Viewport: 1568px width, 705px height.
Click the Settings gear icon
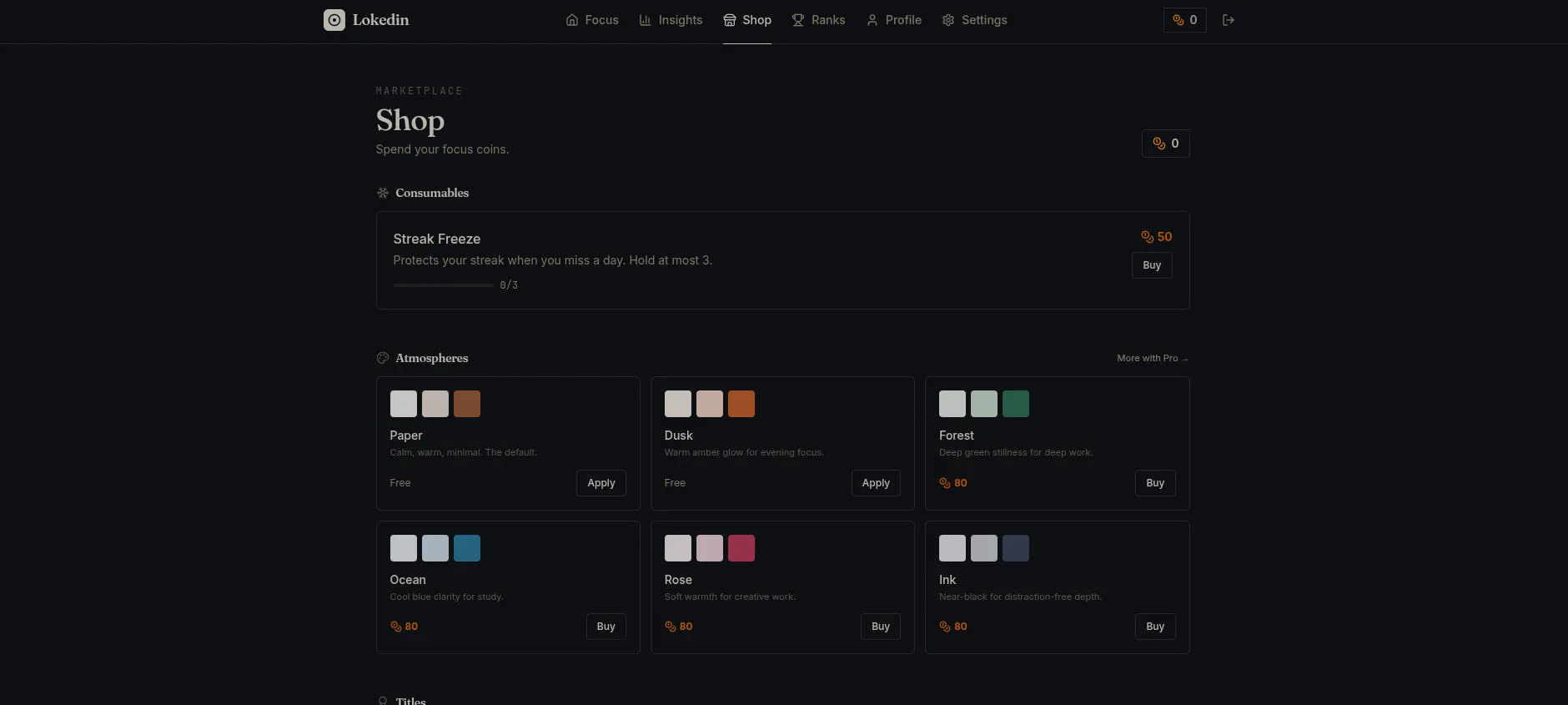[x=948, y=20]
